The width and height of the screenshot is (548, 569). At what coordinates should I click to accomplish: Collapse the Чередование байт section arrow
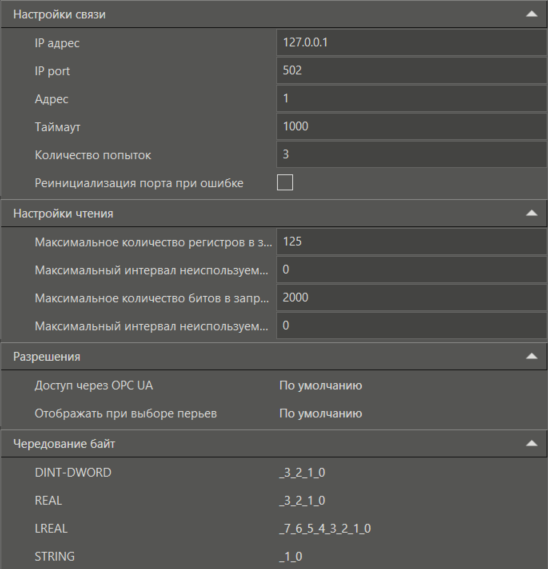click(x=531, y=443)
